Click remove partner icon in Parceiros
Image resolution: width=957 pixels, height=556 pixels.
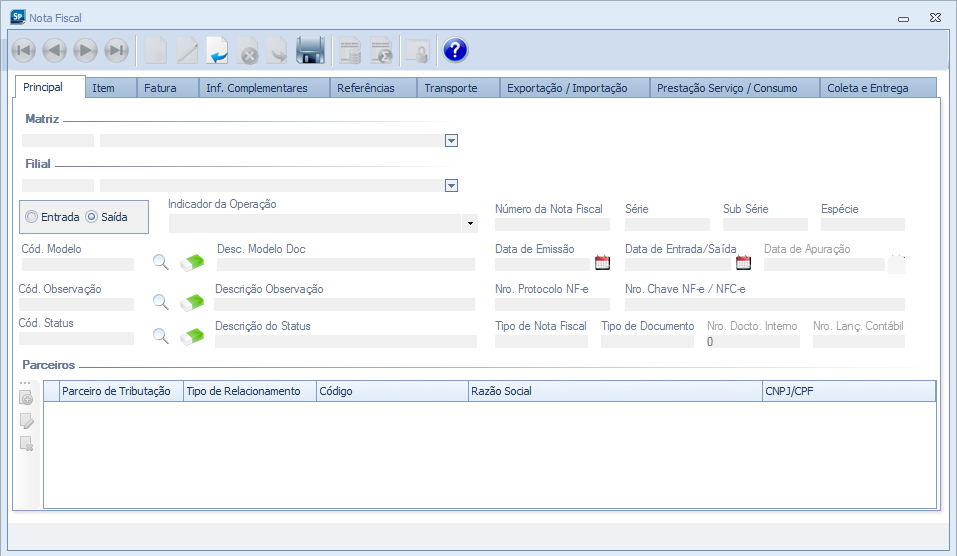[x=26, y=444]
